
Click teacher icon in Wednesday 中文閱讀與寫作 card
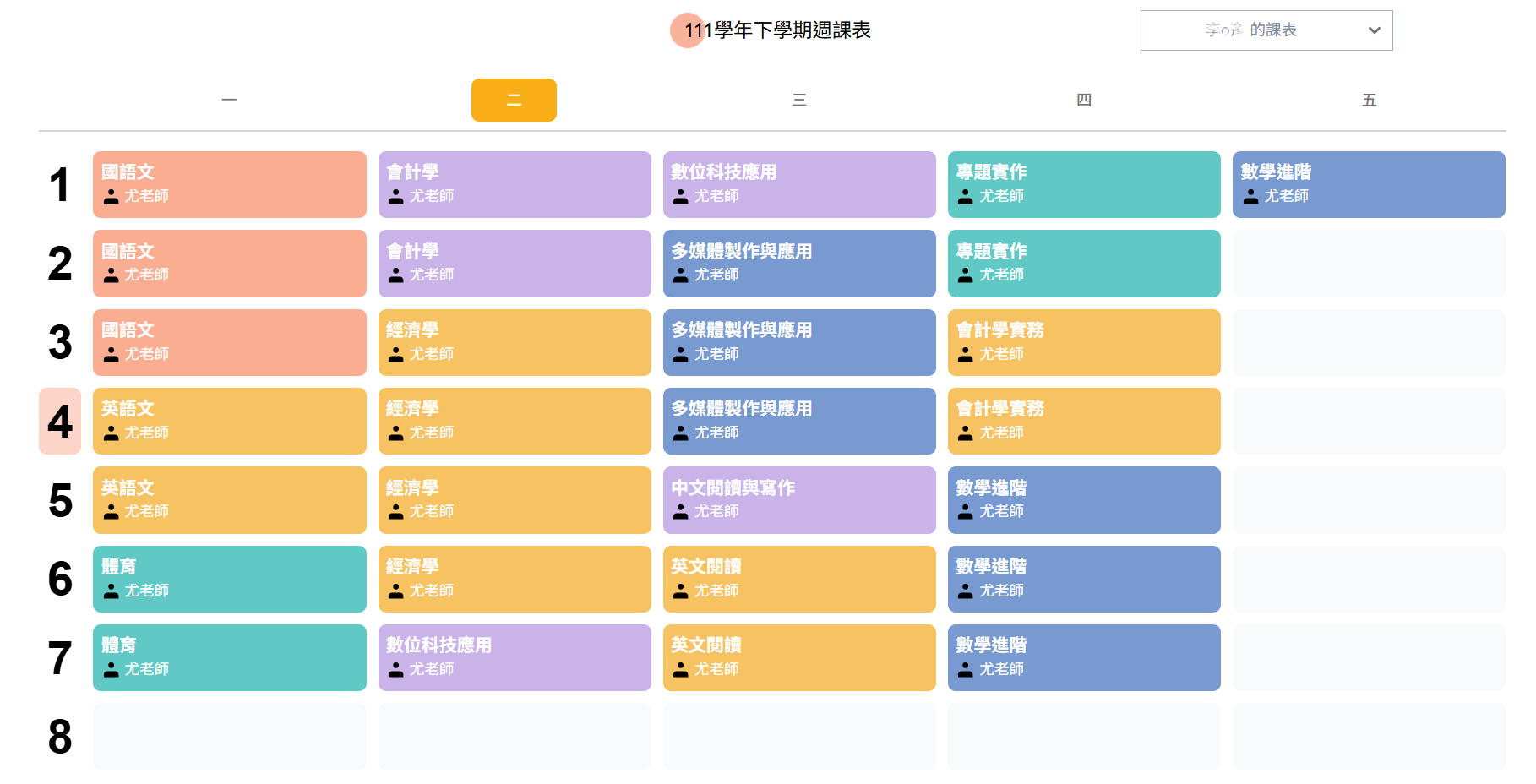click(680, 512)
